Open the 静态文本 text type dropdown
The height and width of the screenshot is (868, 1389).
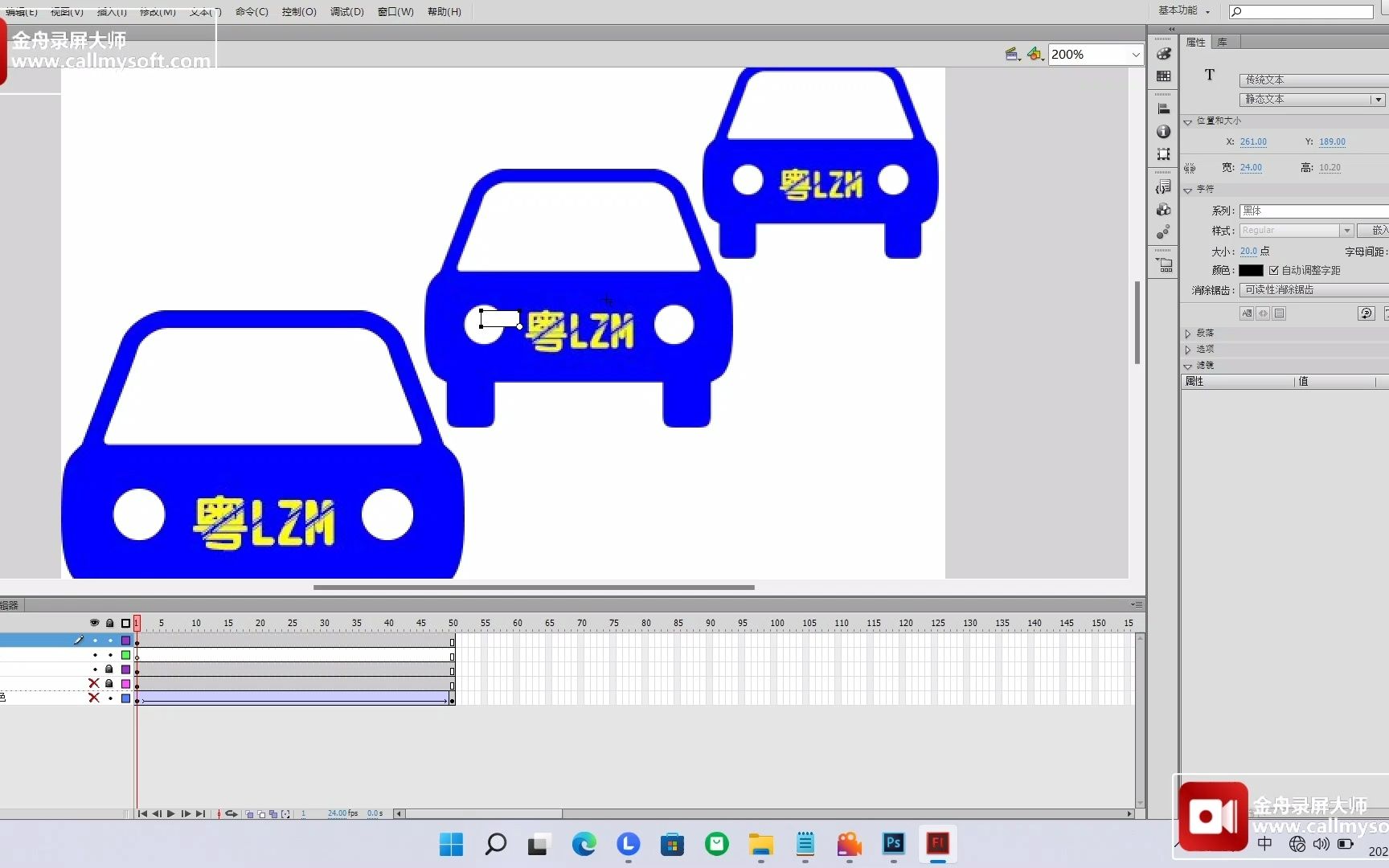click(x=1378, y=99)
